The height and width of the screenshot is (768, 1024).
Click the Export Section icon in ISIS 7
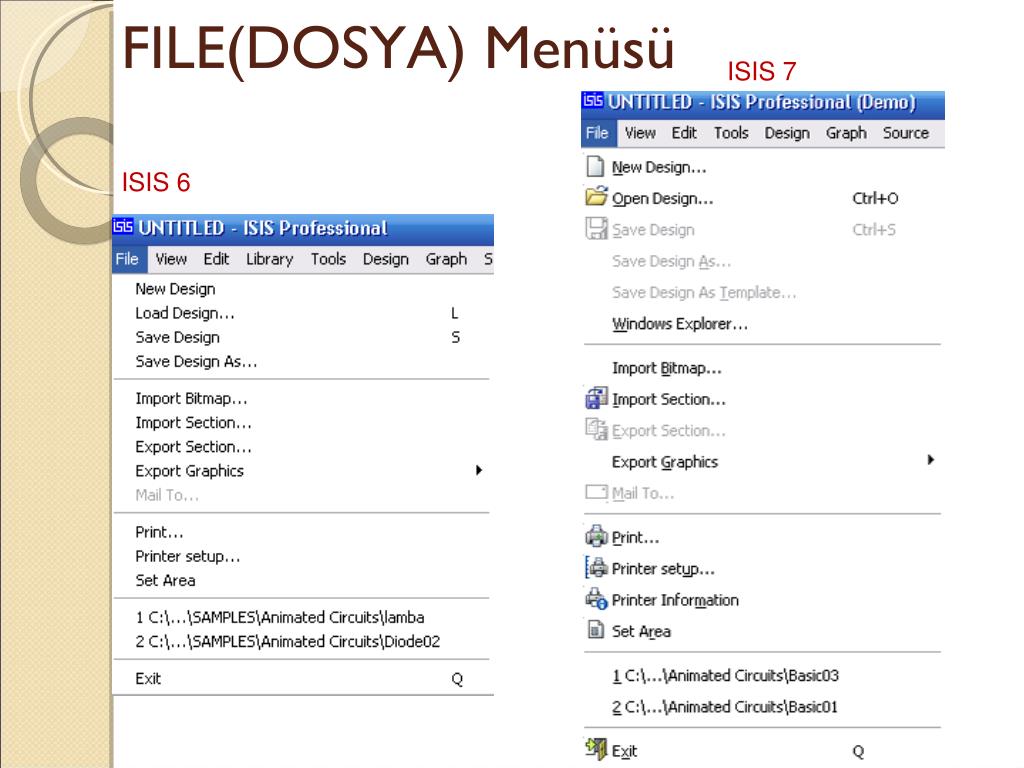[x=596, y=429]
